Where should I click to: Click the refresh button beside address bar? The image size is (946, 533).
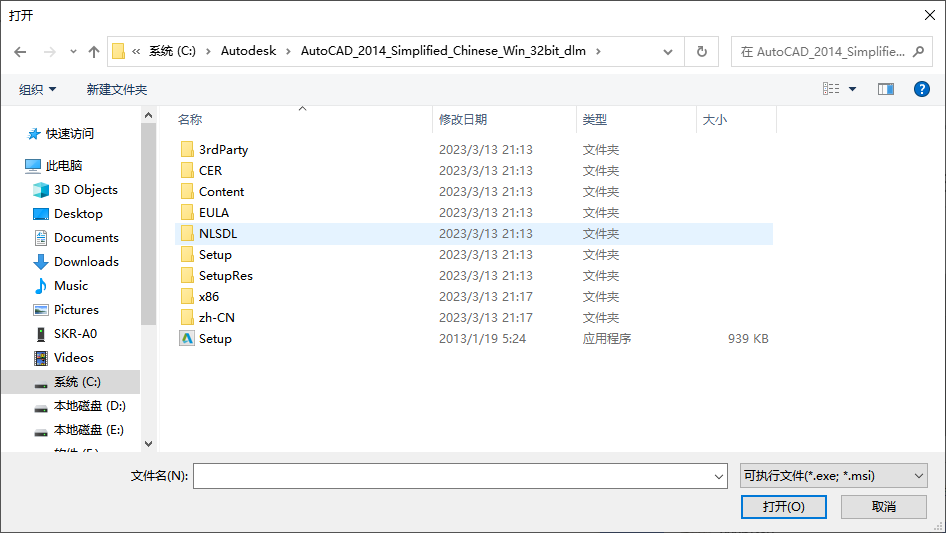[x=701, y=51]
